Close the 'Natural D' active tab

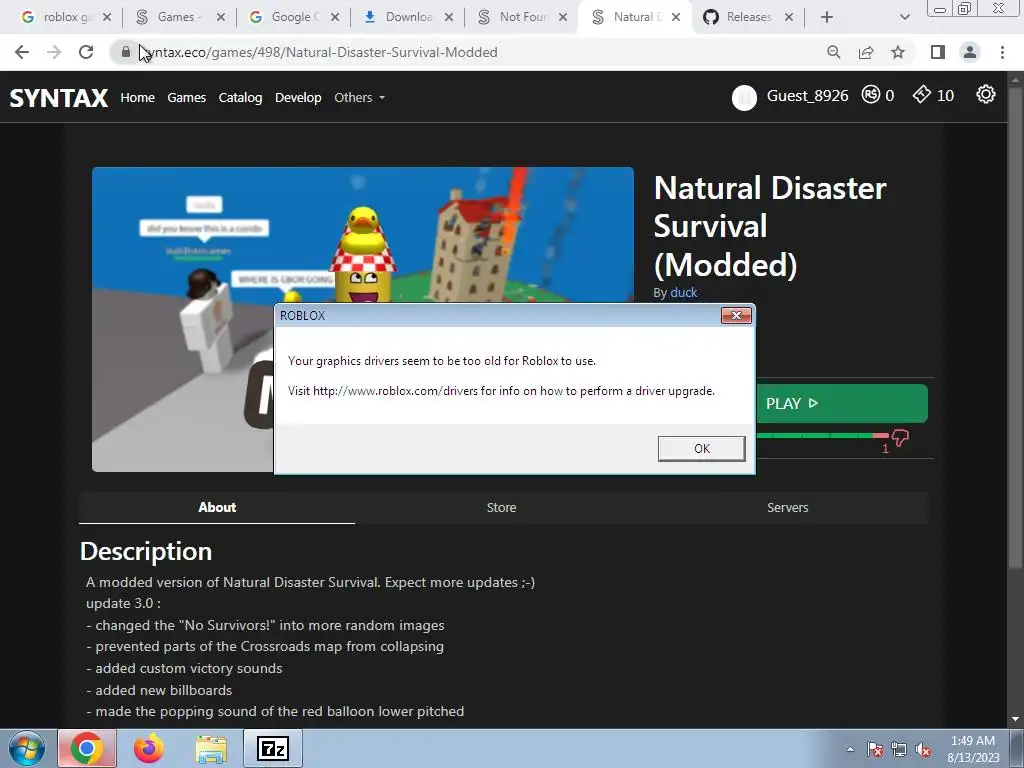point(676,17)
